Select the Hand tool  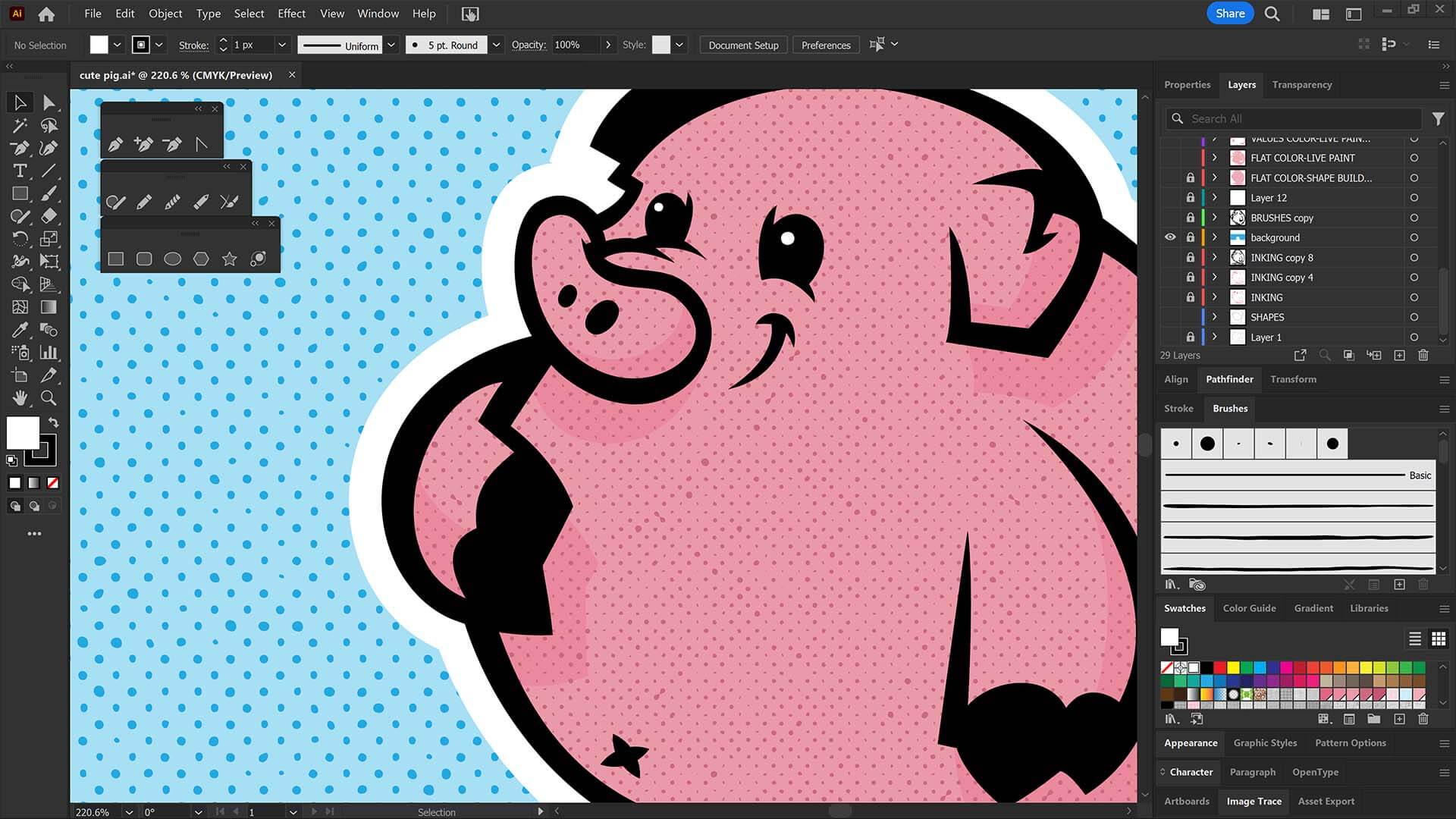[x=20, y=398]
